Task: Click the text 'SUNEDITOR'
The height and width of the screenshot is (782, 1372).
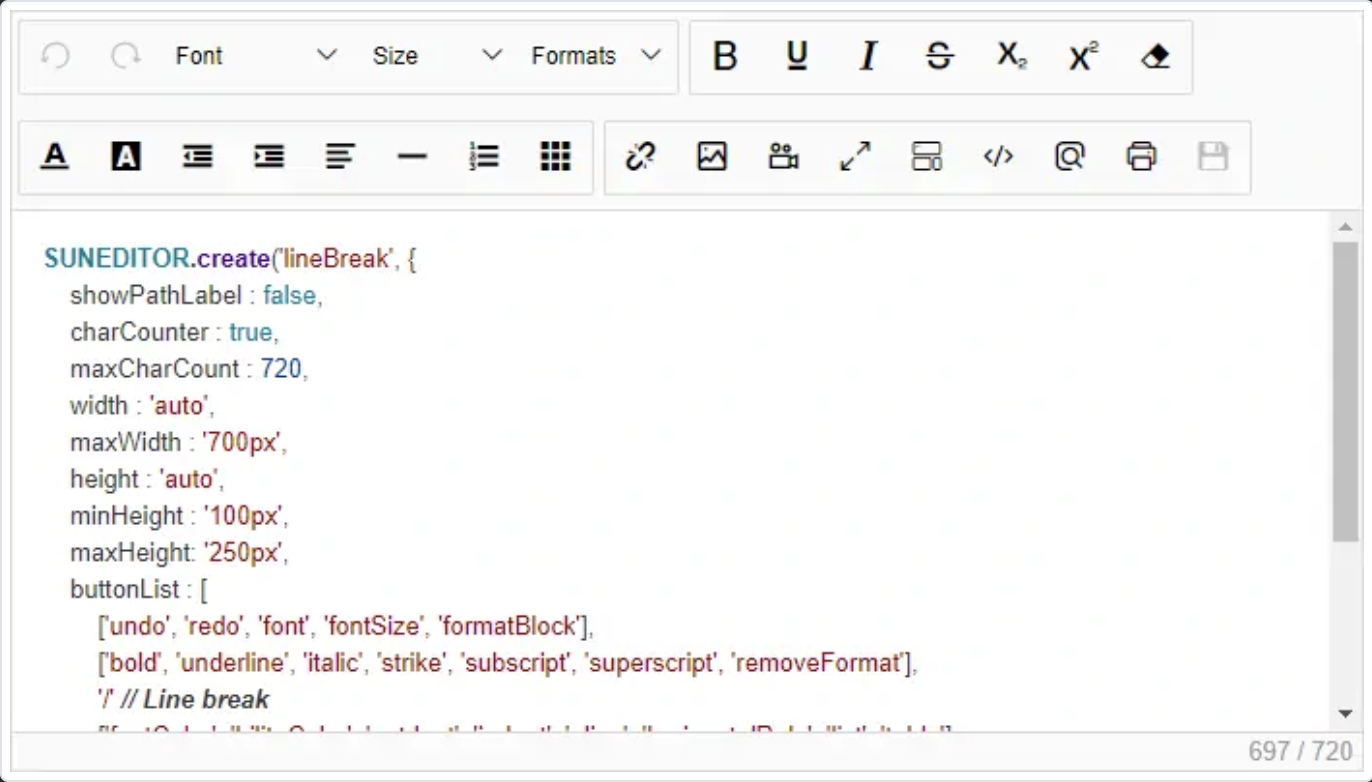Action: pyautogui.click(x=117, y=259)
